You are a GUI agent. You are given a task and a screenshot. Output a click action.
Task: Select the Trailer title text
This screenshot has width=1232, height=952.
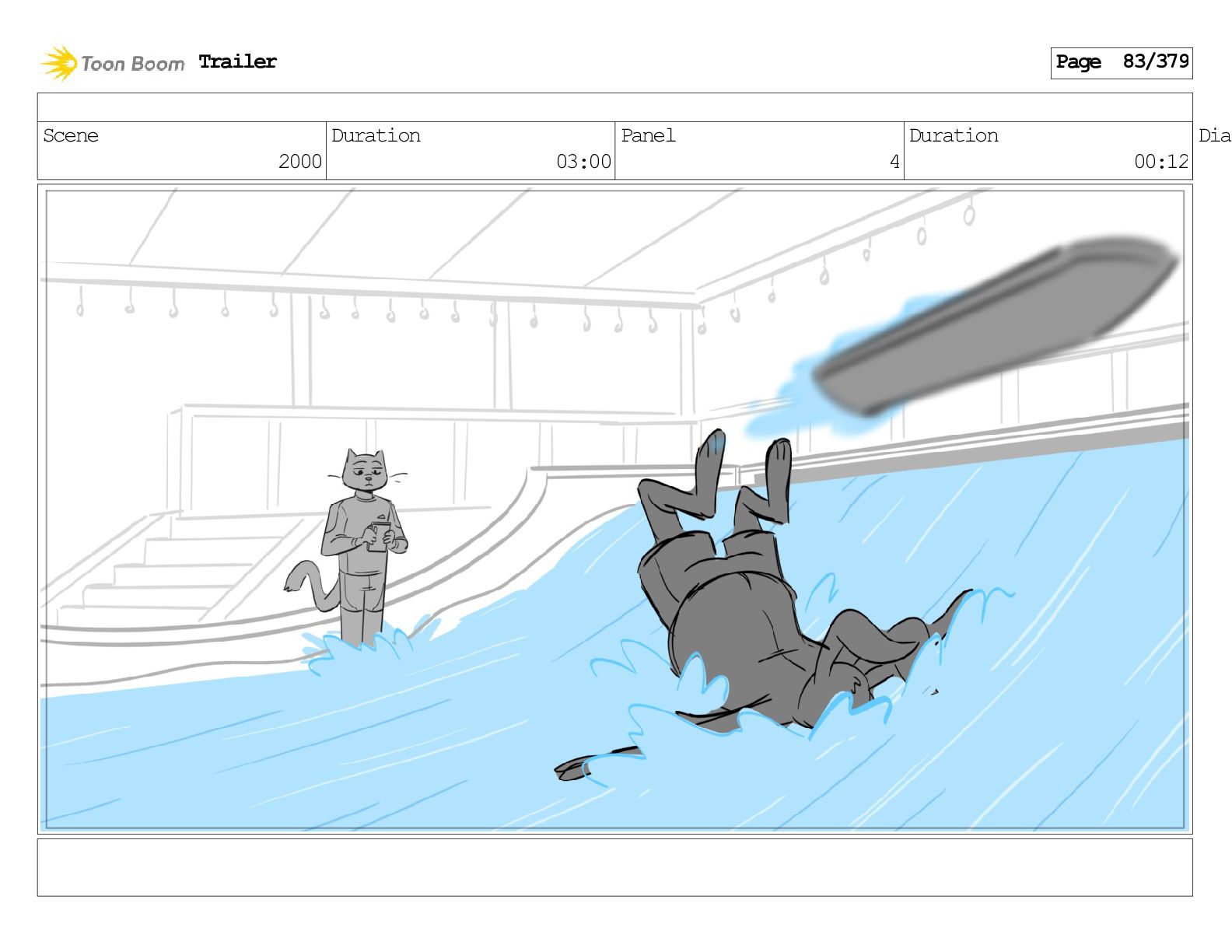(x=237, y=62)
